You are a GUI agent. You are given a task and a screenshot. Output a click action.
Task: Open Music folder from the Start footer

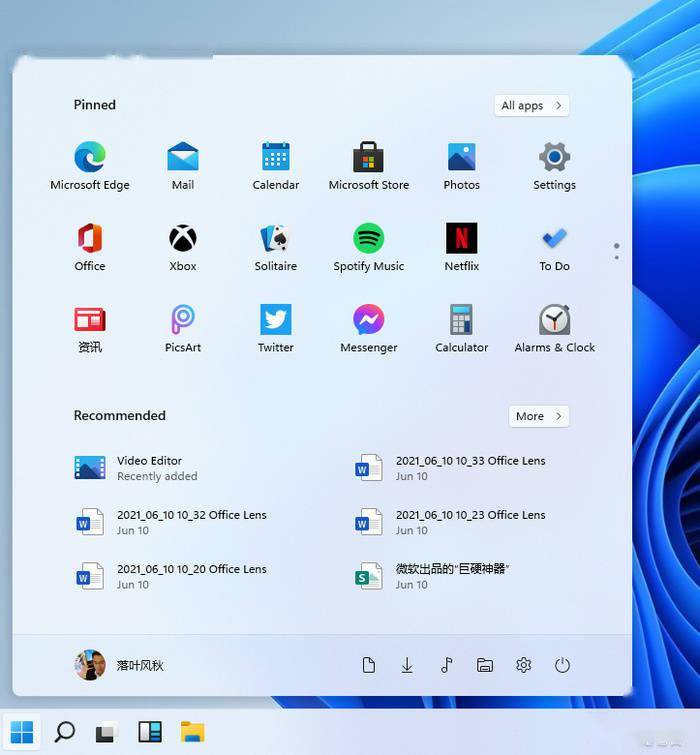click(x=446, y=665)
